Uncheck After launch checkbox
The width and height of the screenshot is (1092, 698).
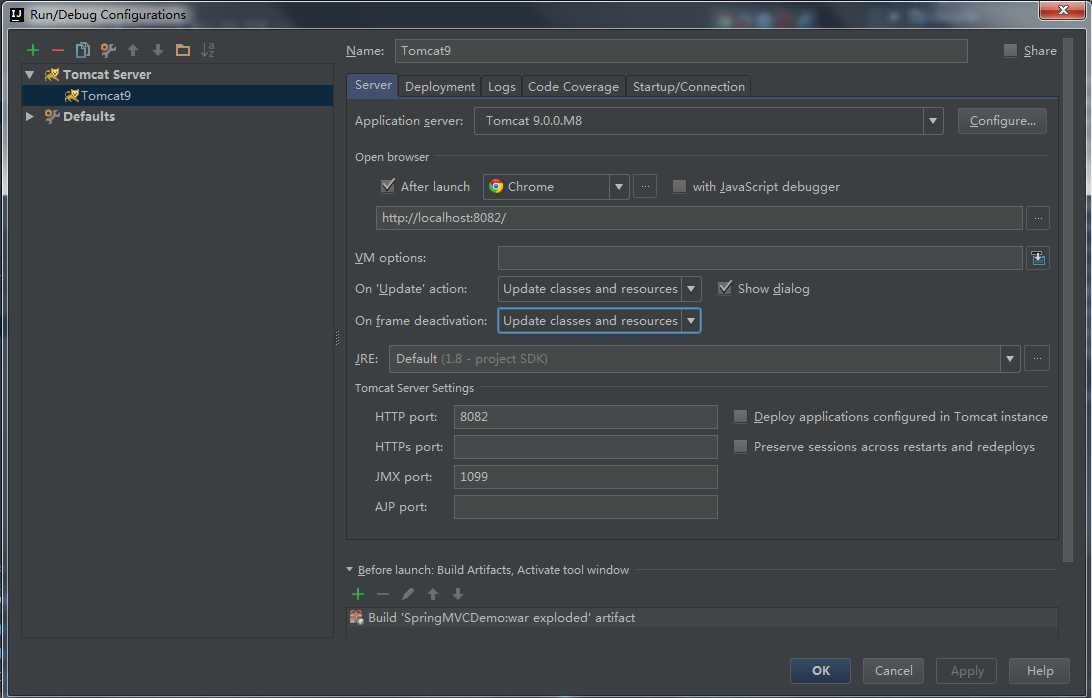388,185
